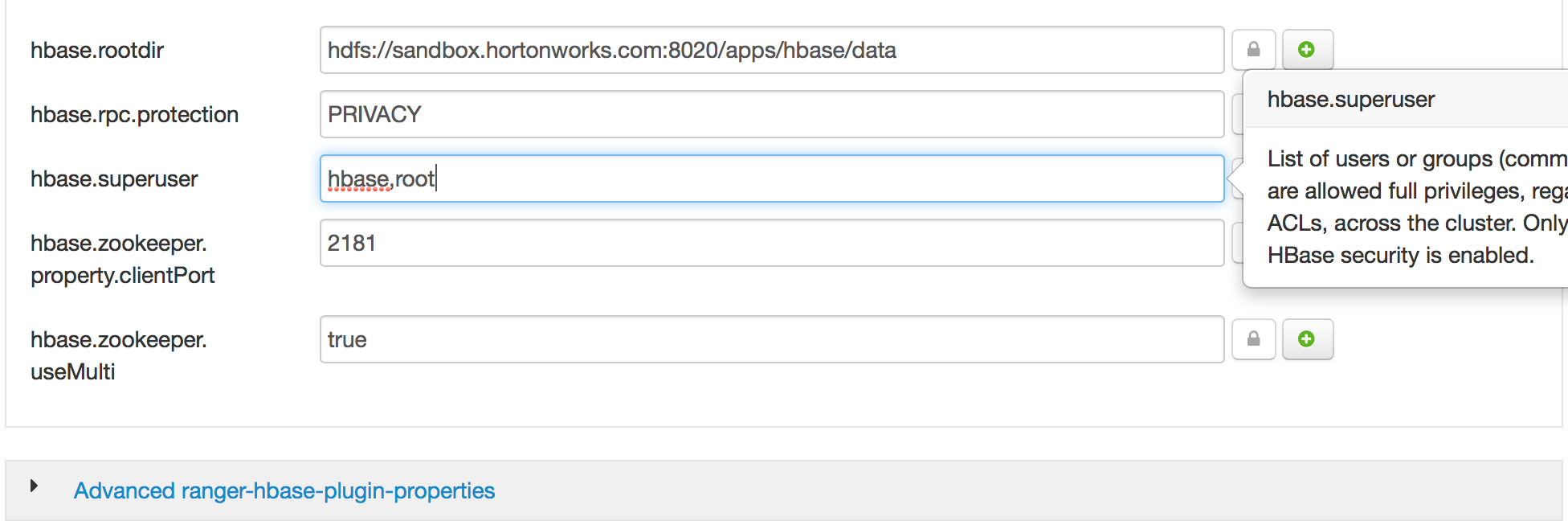
Task: Click the partly hidden button beside PRIVACY field
Action: point(1237,114)
